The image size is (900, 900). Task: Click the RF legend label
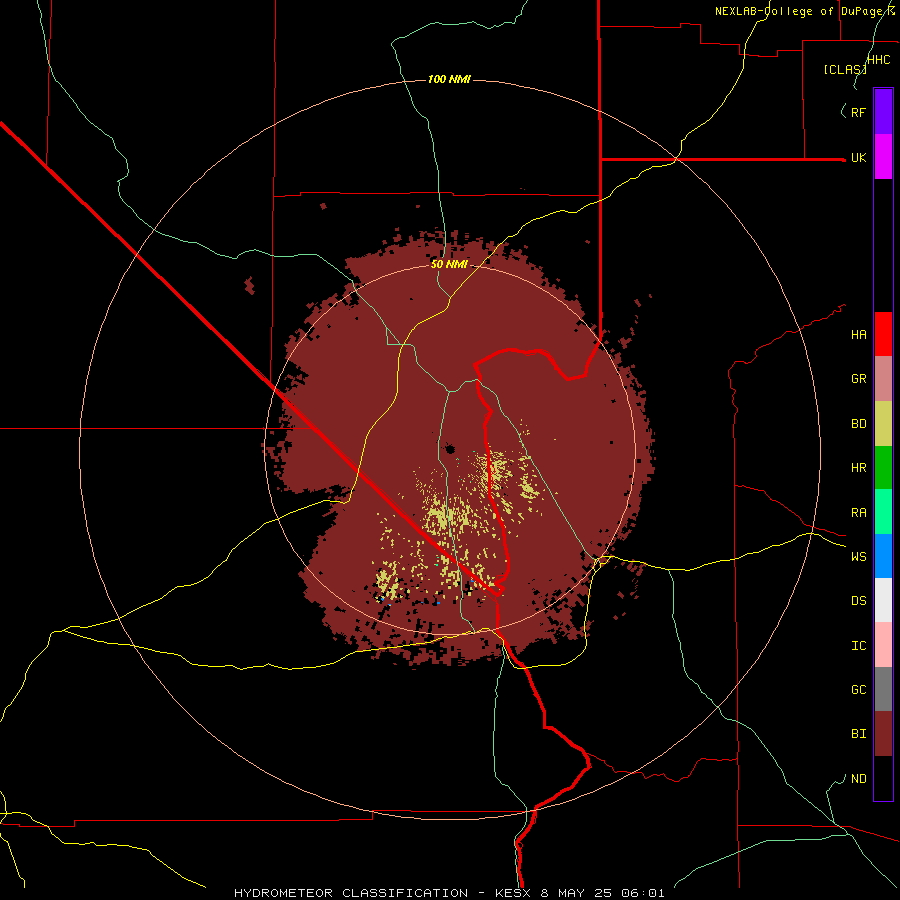tap(859, 112)
